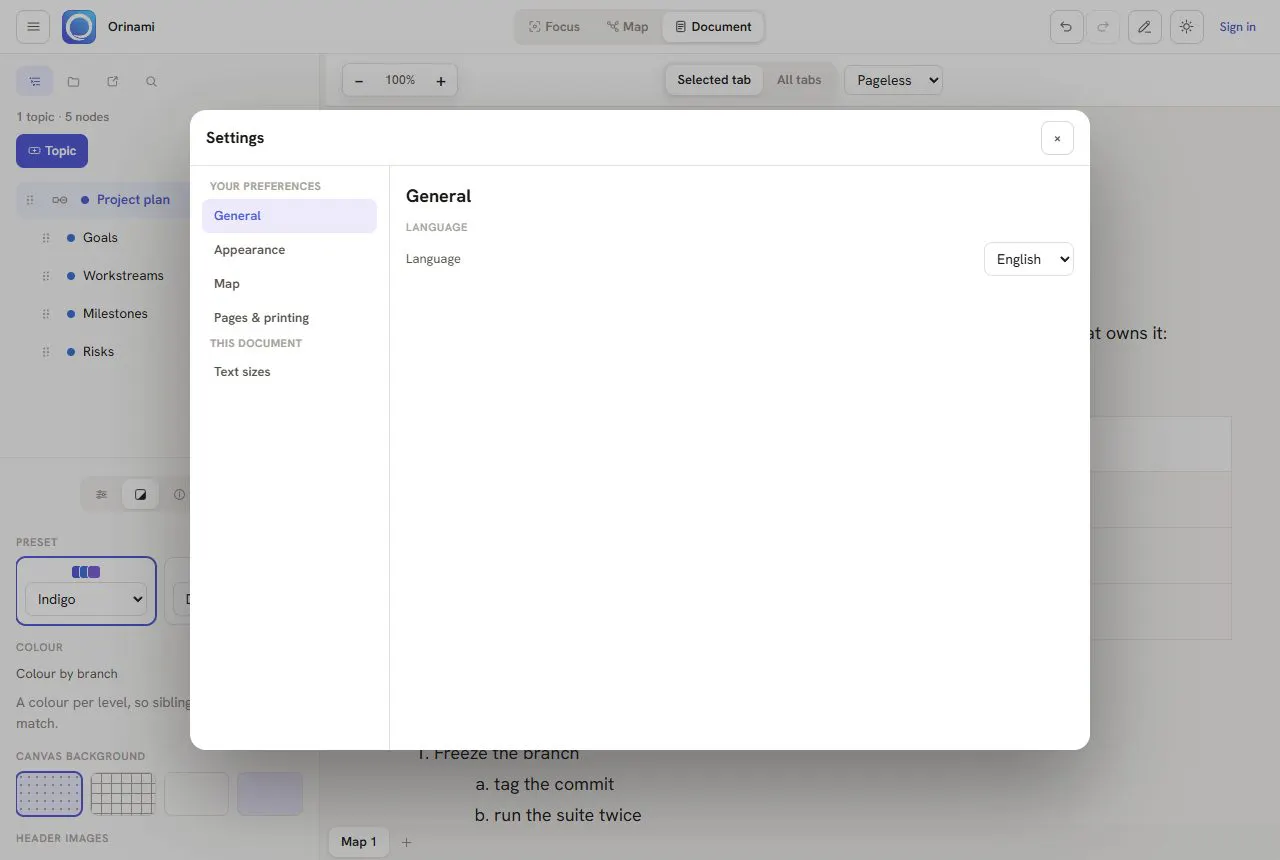Zoom out with the minus button

click(360, 81)
